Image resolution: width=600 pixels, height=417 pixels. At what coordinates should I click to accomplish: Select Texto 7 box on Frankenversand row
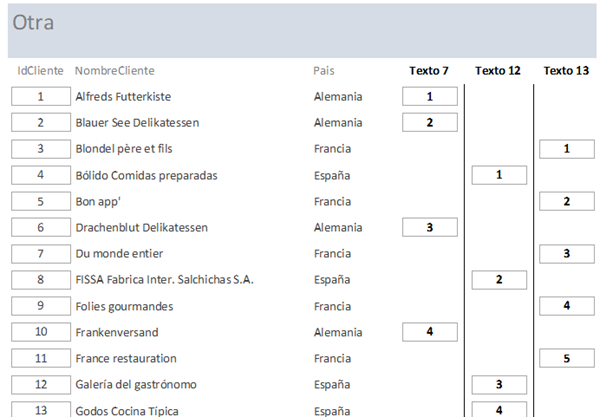click(429, 331)
